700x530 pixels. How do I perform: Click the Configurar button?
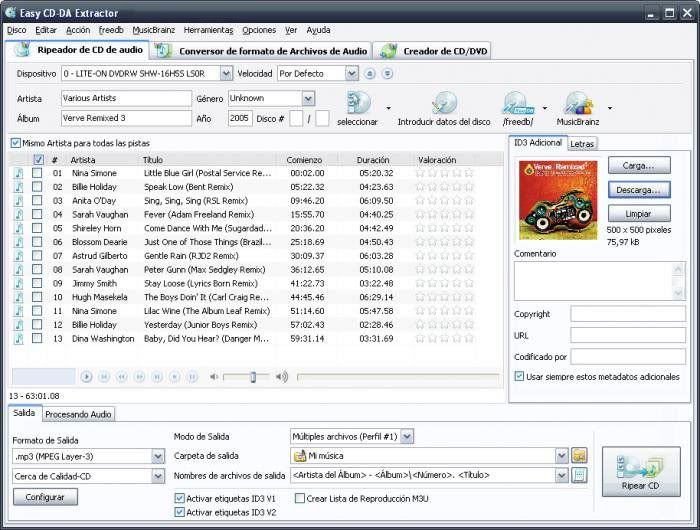(x=45, y=497)
